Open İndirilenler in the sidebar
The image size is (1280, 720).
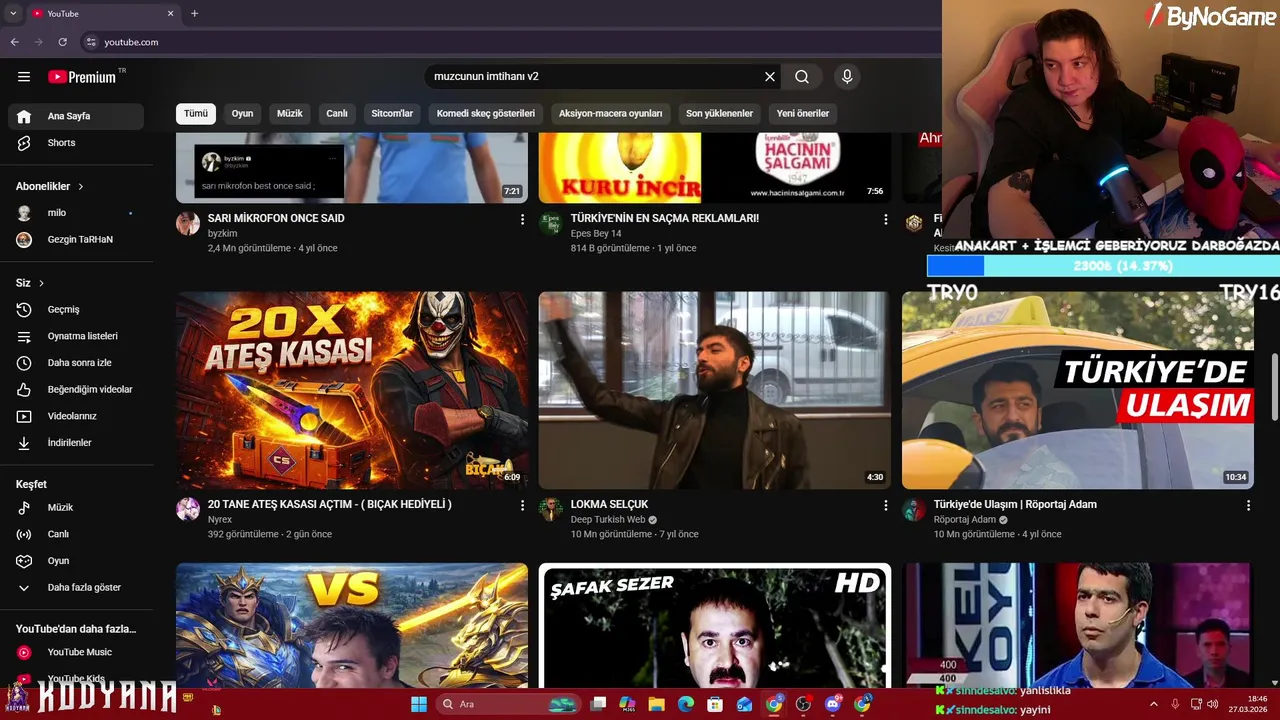coord(76,443)
